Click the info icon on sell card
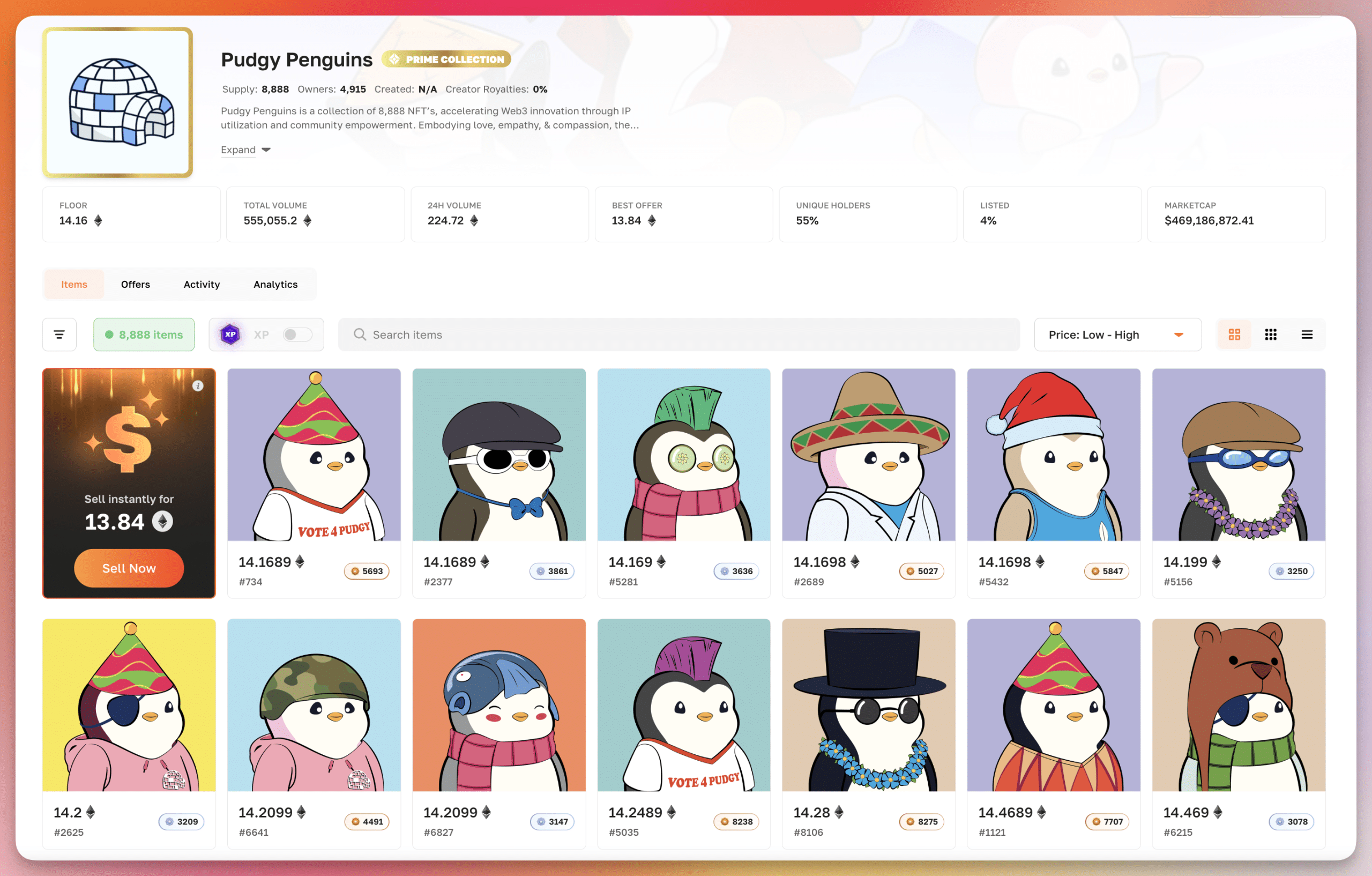Viewport: 1372px width, 876px height. [198, 386]
